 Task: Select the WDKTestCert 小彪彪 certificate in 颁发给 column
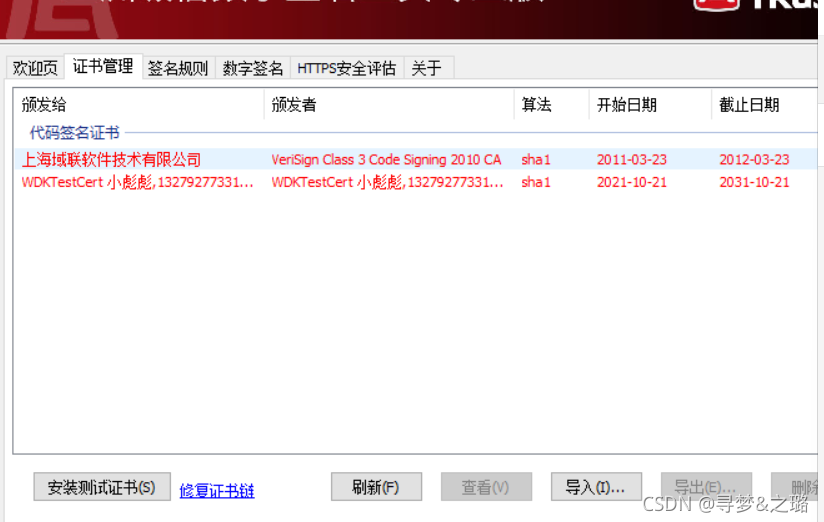[x=137, y=182]
